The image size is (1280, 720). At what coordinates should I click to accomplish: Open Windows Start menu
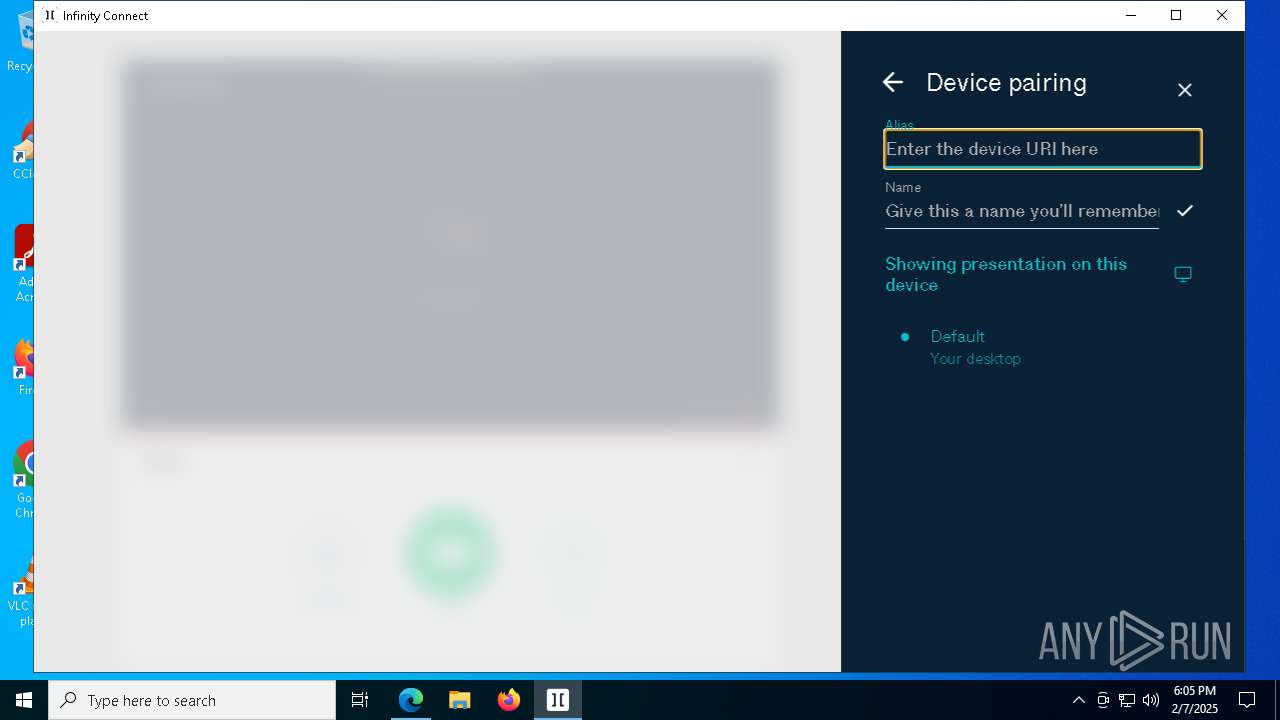pos(24,700)
